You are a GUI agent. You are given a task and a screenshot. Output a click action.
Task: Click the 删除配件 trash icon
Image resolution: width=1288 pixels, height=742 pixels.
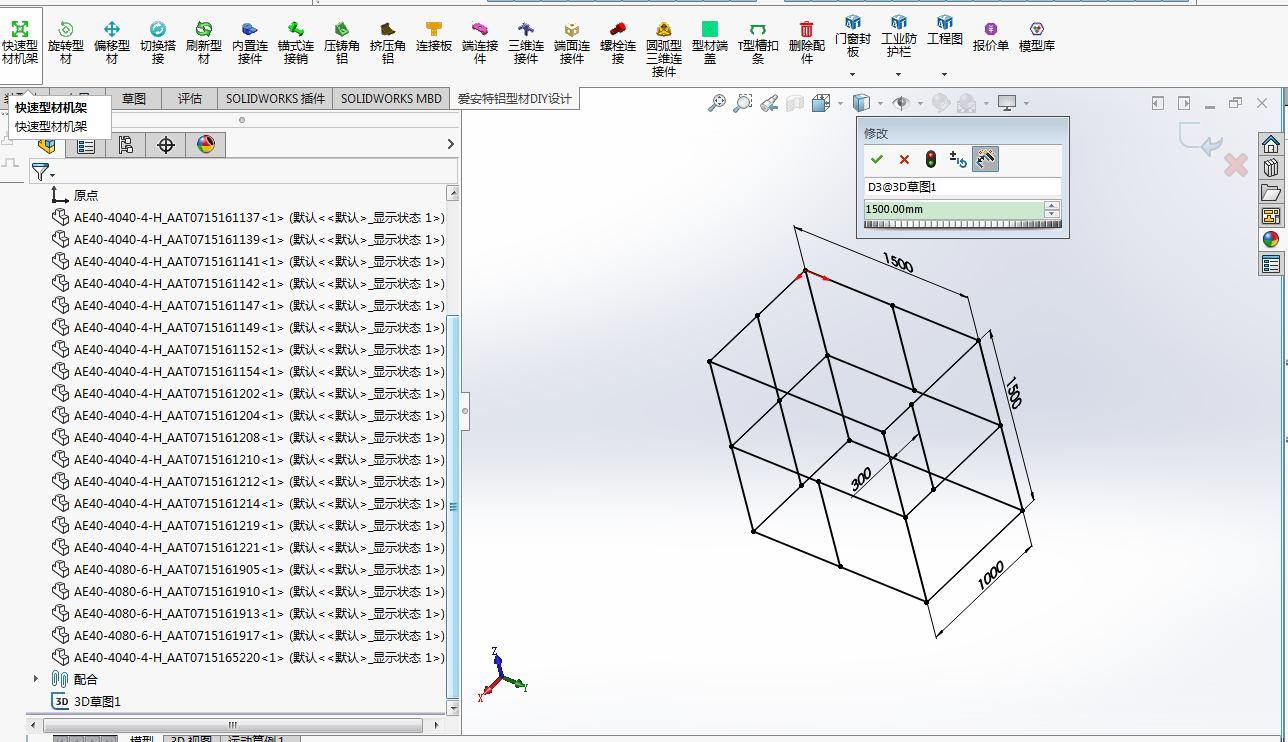(807, 29)
